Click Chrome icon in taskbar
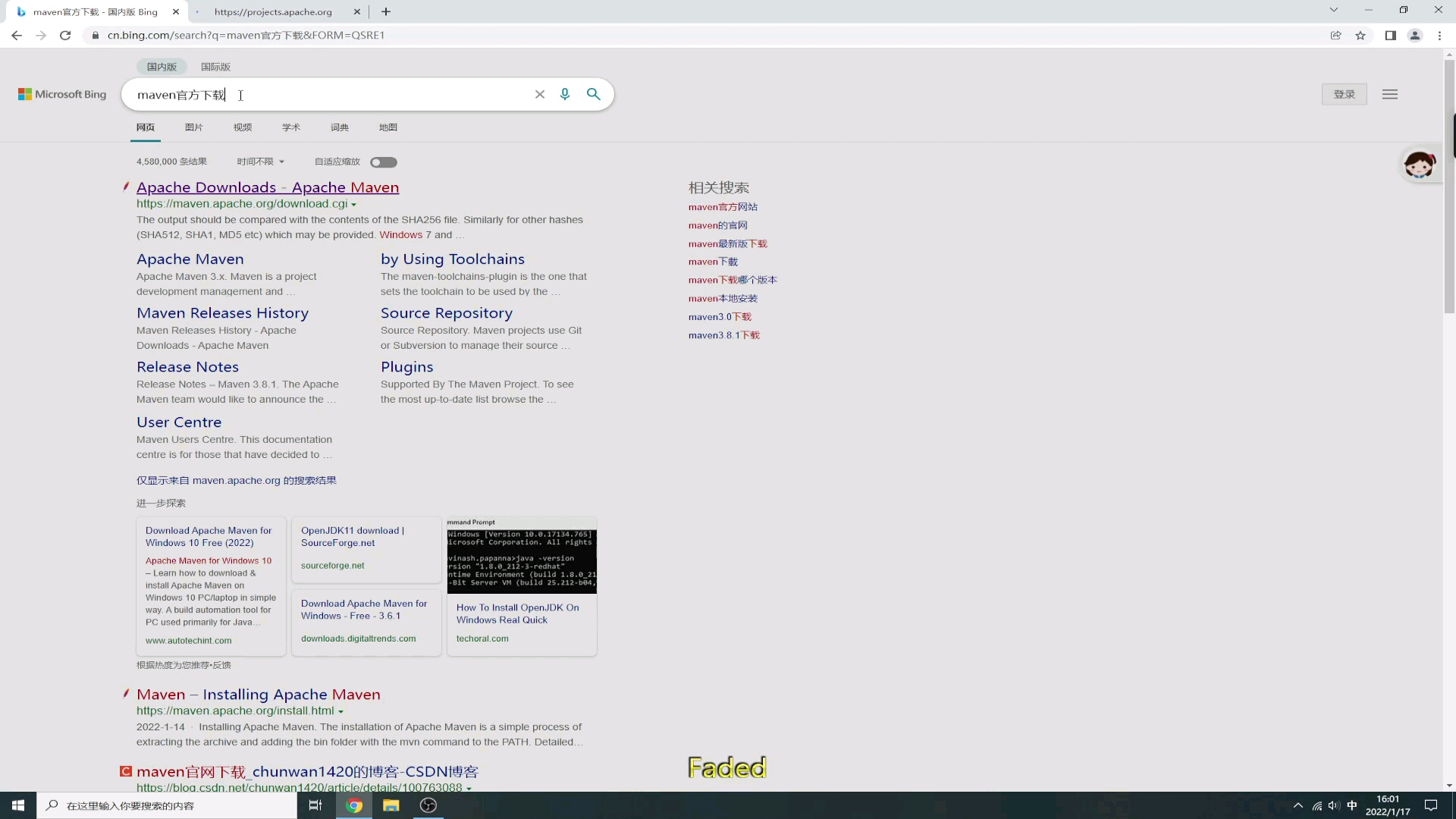Viewport: 1456px width, 819px height. tap(354, 805)
